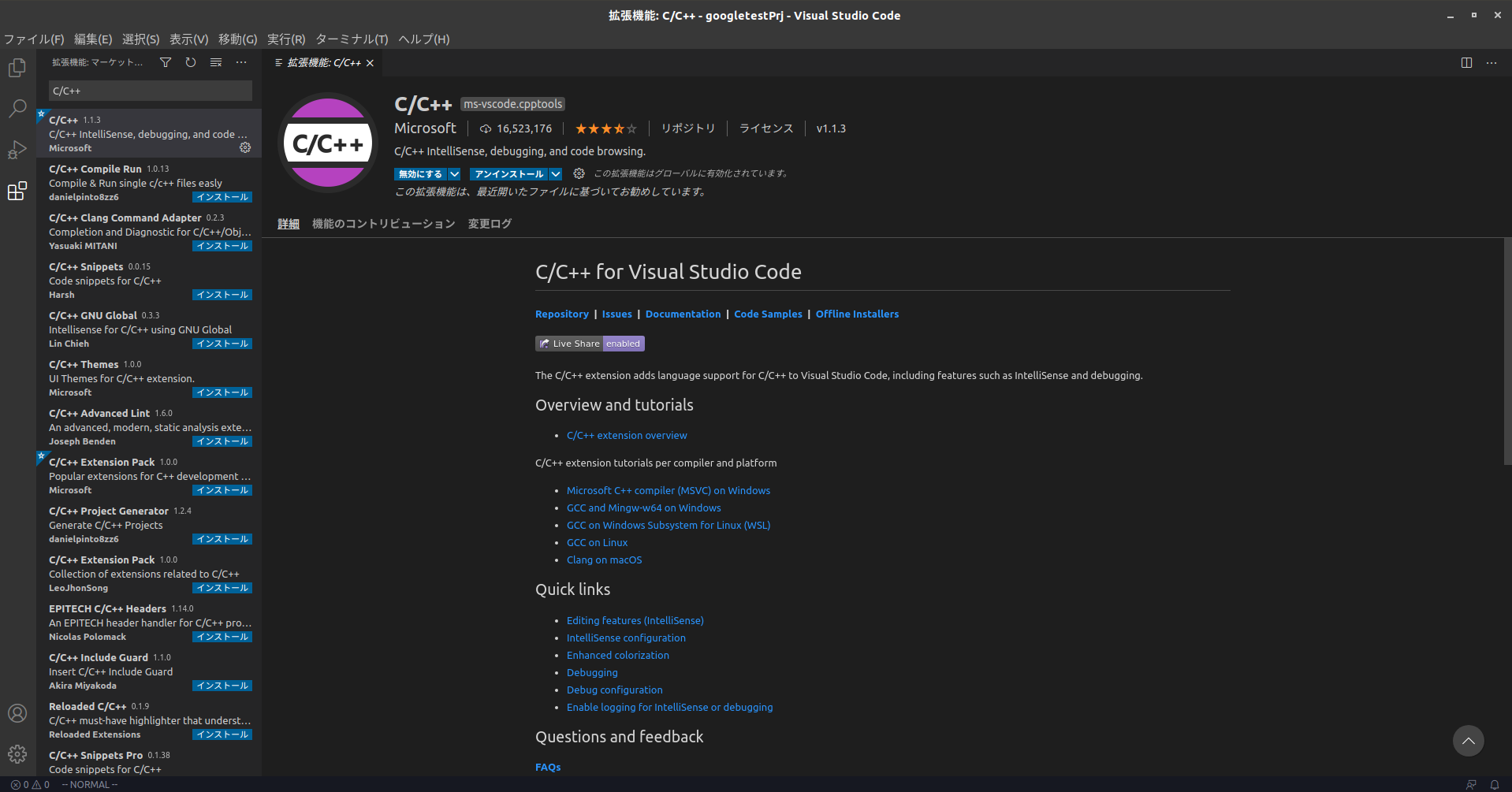Open the Extensions view icon
The height and width of the screenshot is (792, 1512).
[17, 191]
